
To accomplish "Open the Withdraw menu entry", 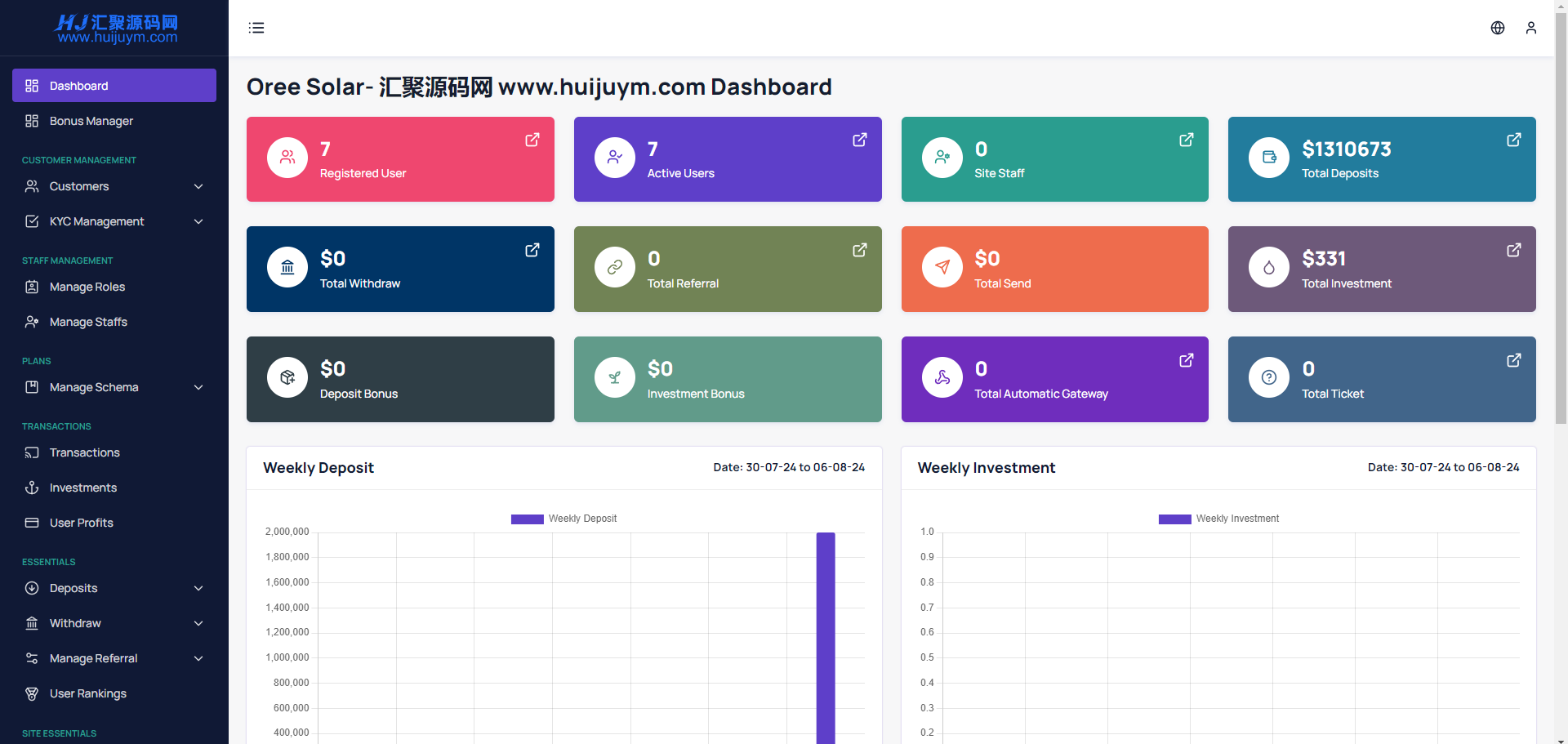I will pyautogui.click(x=114, y=623).
